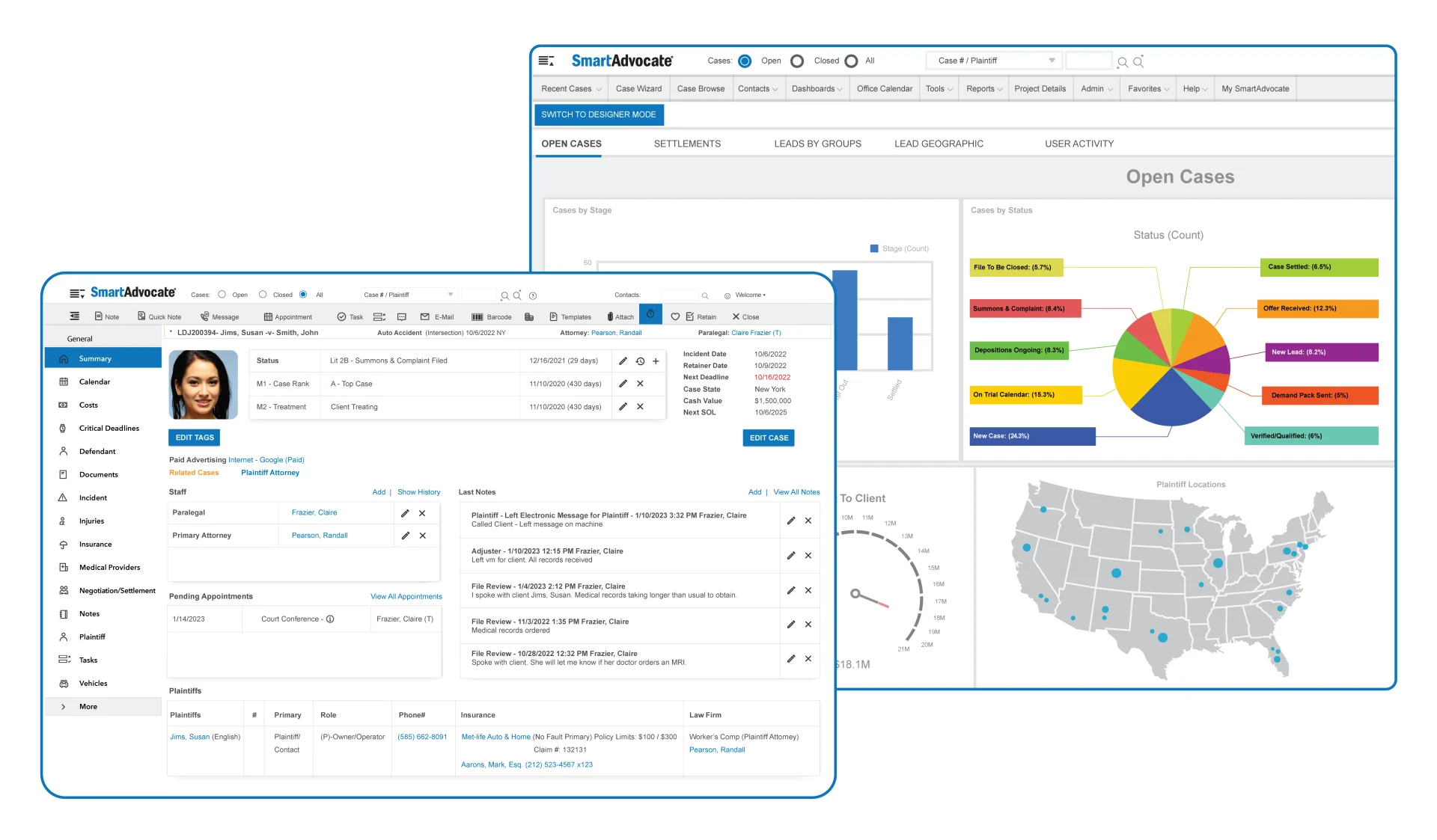Viewport: 1437px width, 840px height.
Task: Click Switch to Designer Mode button
Action: point(598,114)
